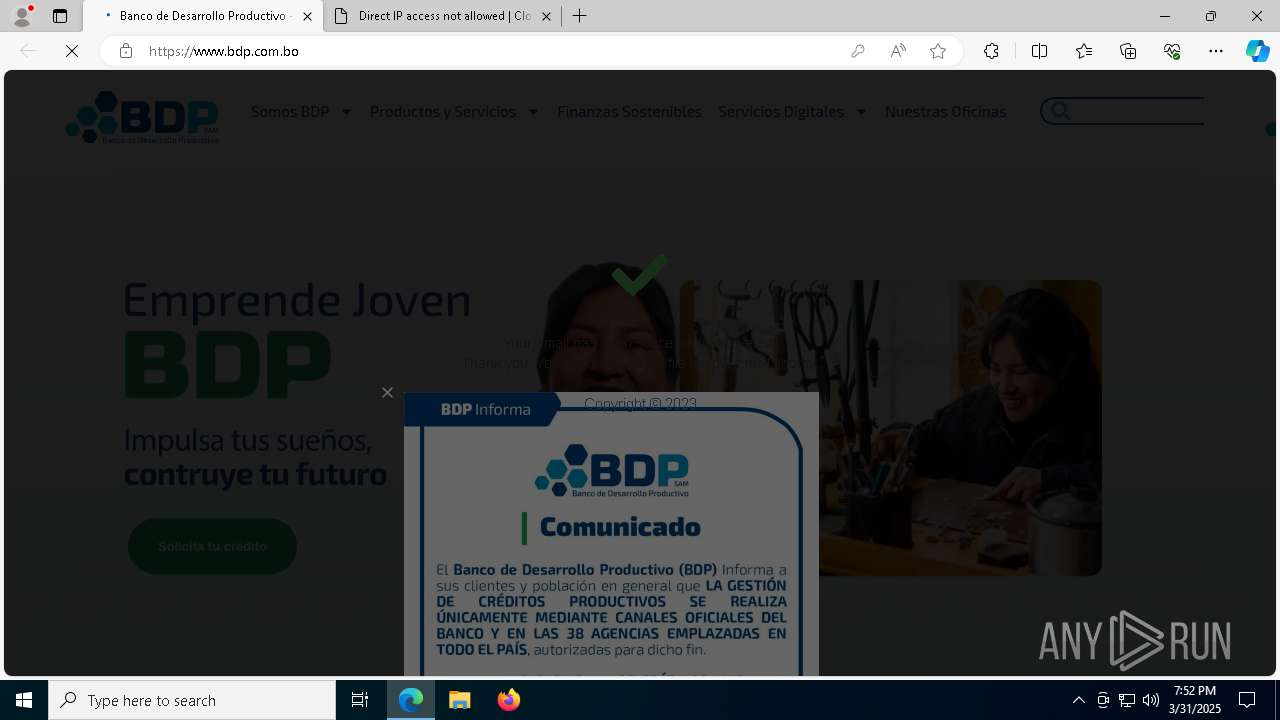1280x720 pixels.
Task: Open tab actions menu icon
Action: pos(60,16)
